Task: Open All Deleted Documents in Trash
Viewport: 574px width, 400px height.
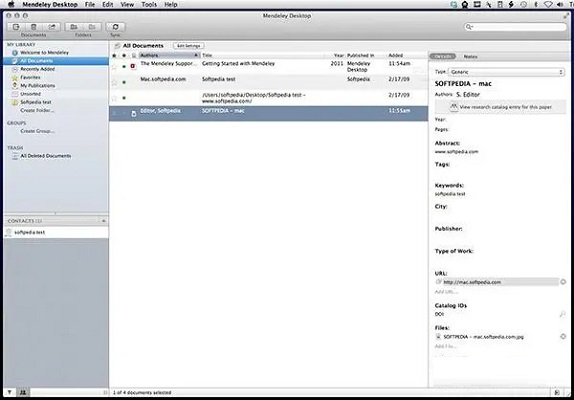Action: 45,156
